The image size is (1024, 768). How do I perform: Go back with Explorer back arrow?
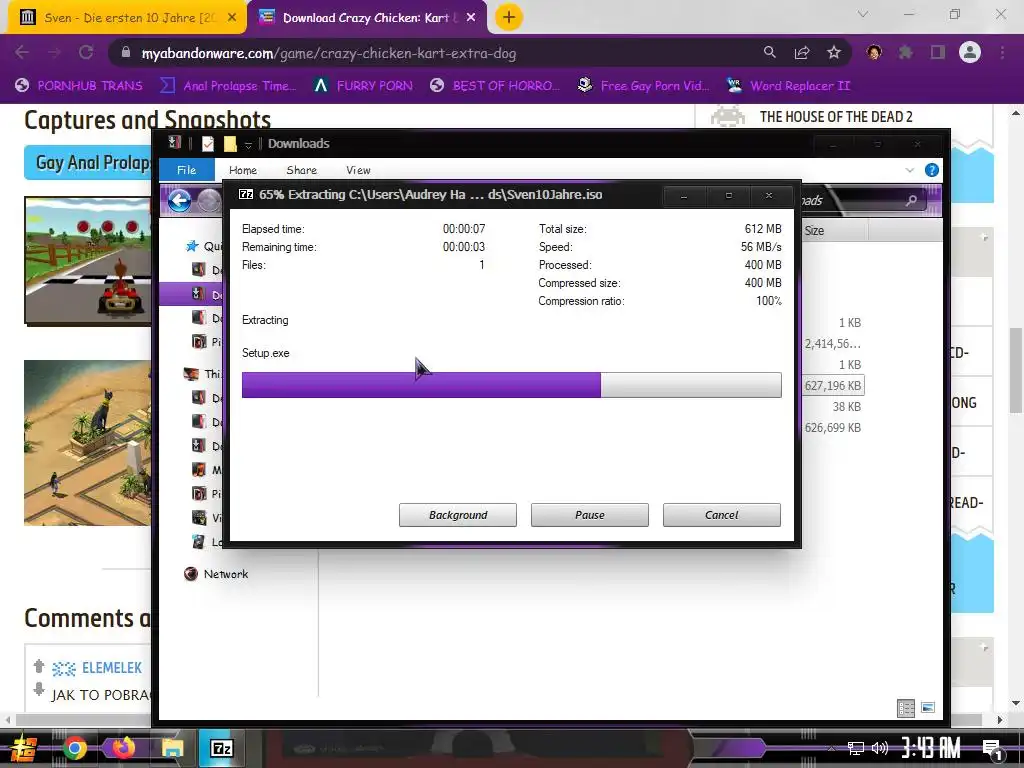pos(180,200)
